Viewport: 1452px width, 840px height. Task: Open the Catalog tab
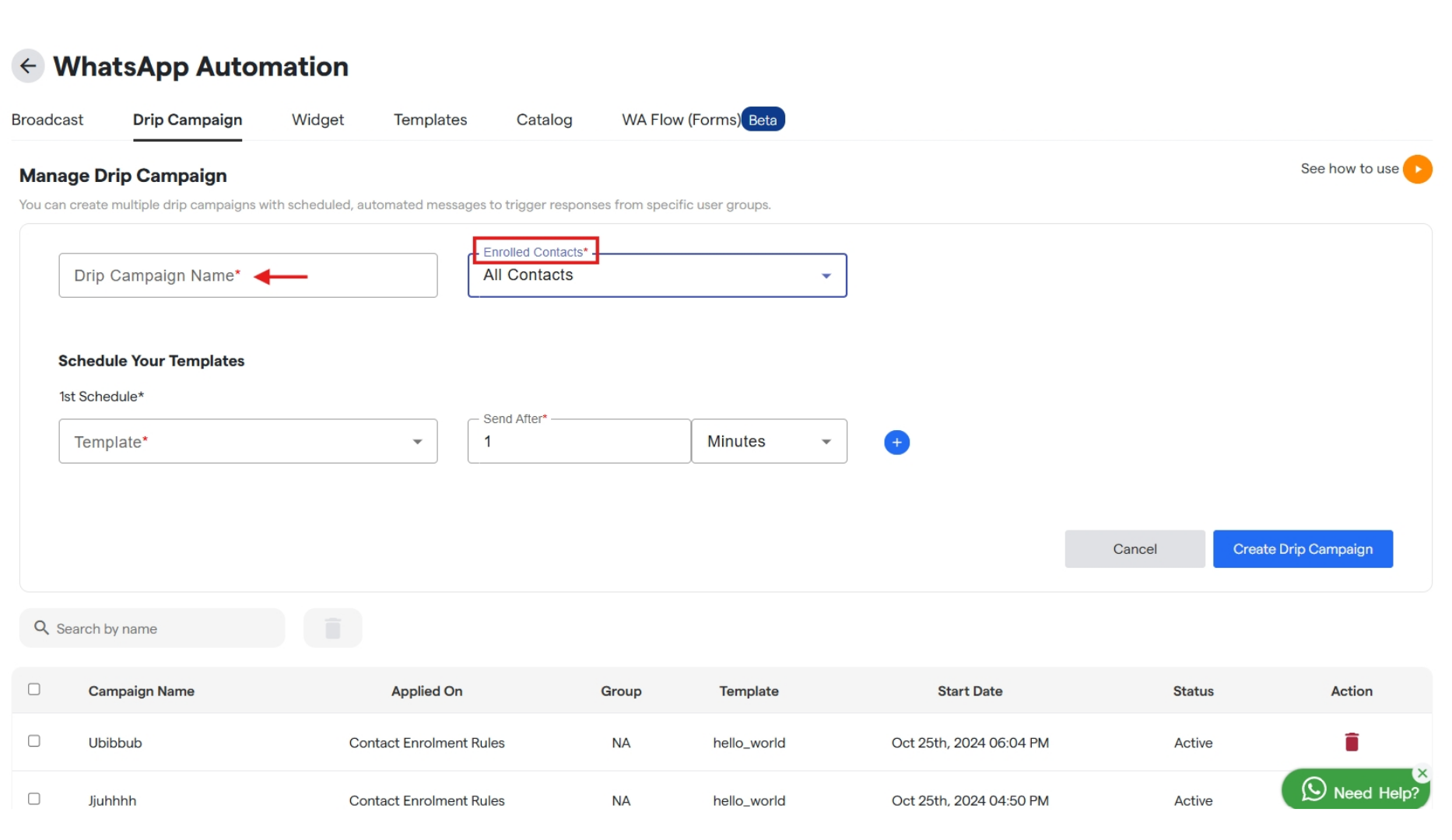544,120
